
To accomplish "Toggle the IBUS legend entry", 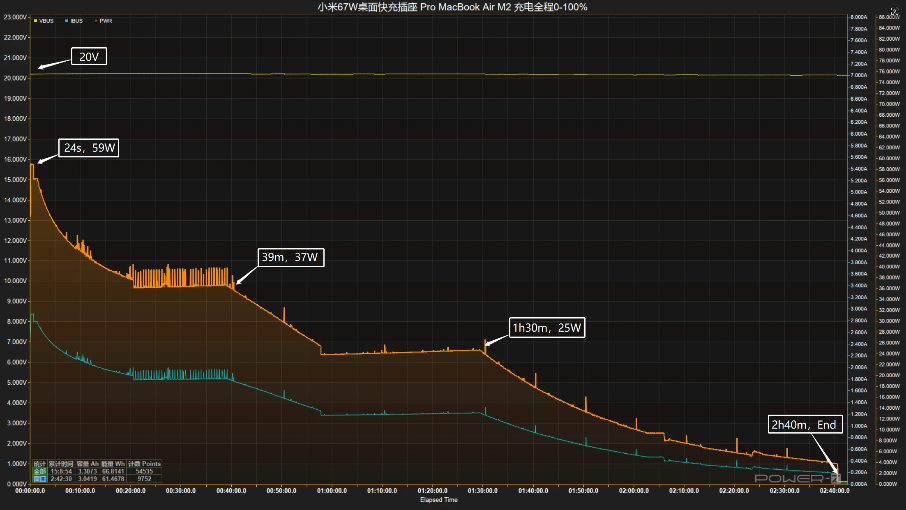I will click(74, 21).
